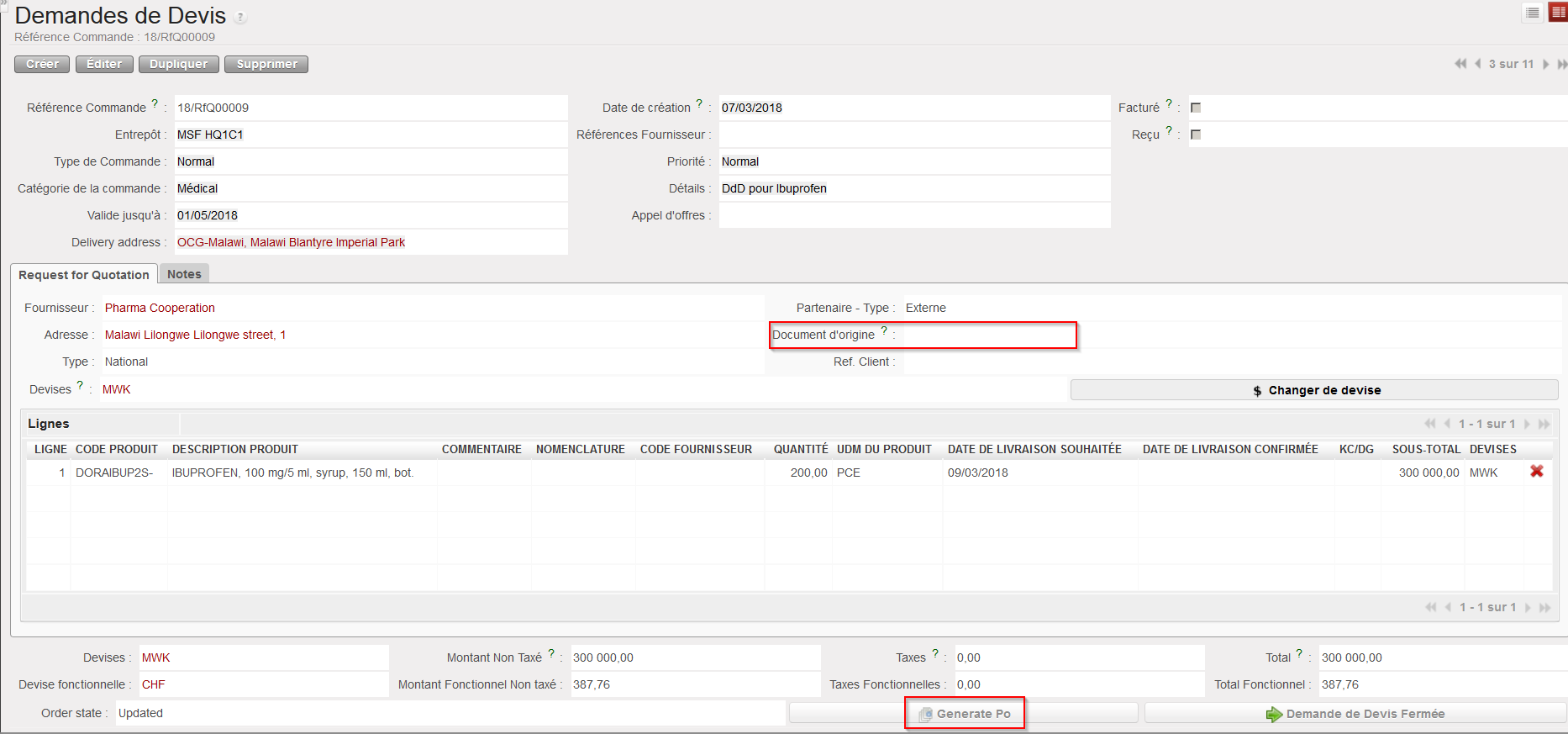
Task: Jump to last record in top pager
Action: pyautogui.click(x=1561, y=64)
